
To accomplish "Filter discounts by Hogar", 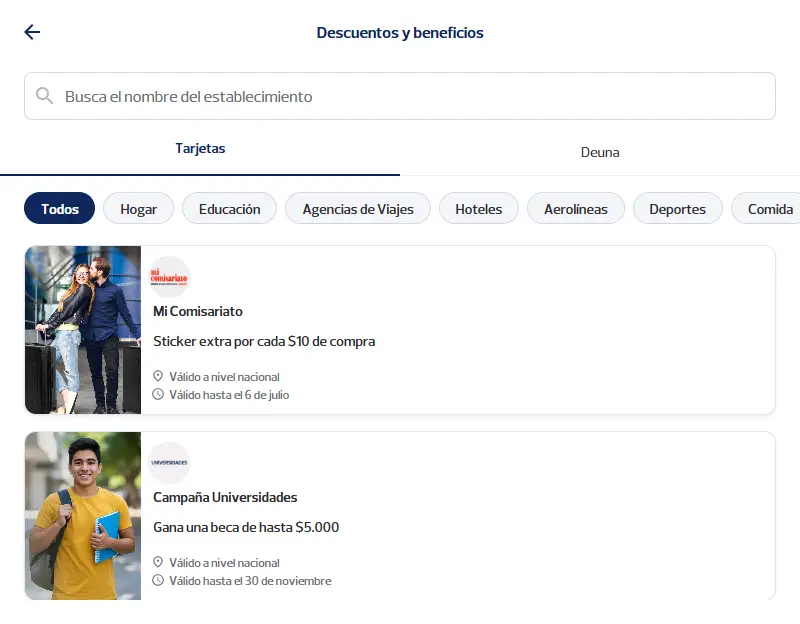I will (138, 208).
